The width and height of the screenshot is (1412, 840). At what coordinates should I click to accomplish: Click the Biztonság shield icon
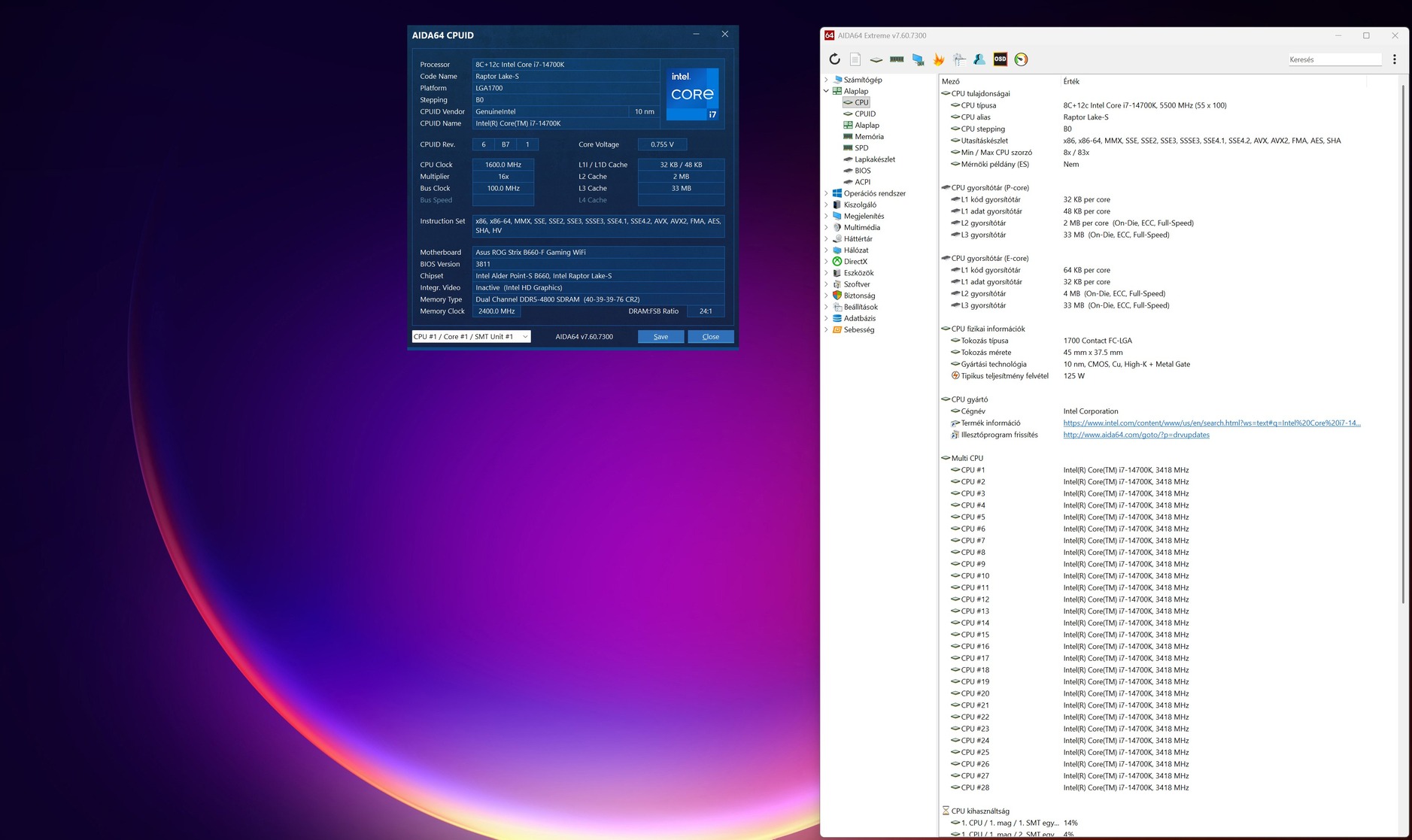pyautogui.click(x=837, y=296)
